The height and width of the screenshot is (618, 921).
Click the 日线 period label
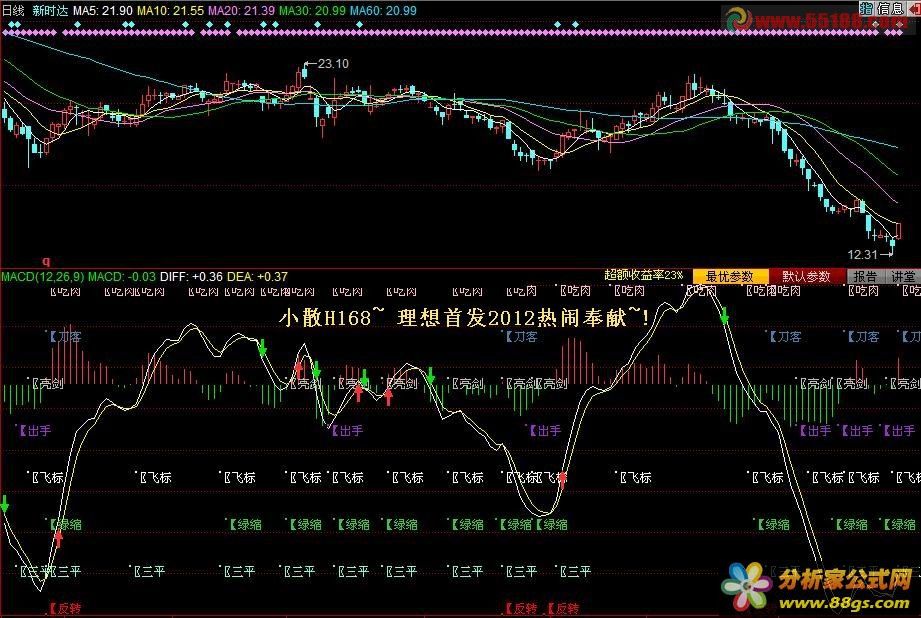click(14, 11)
